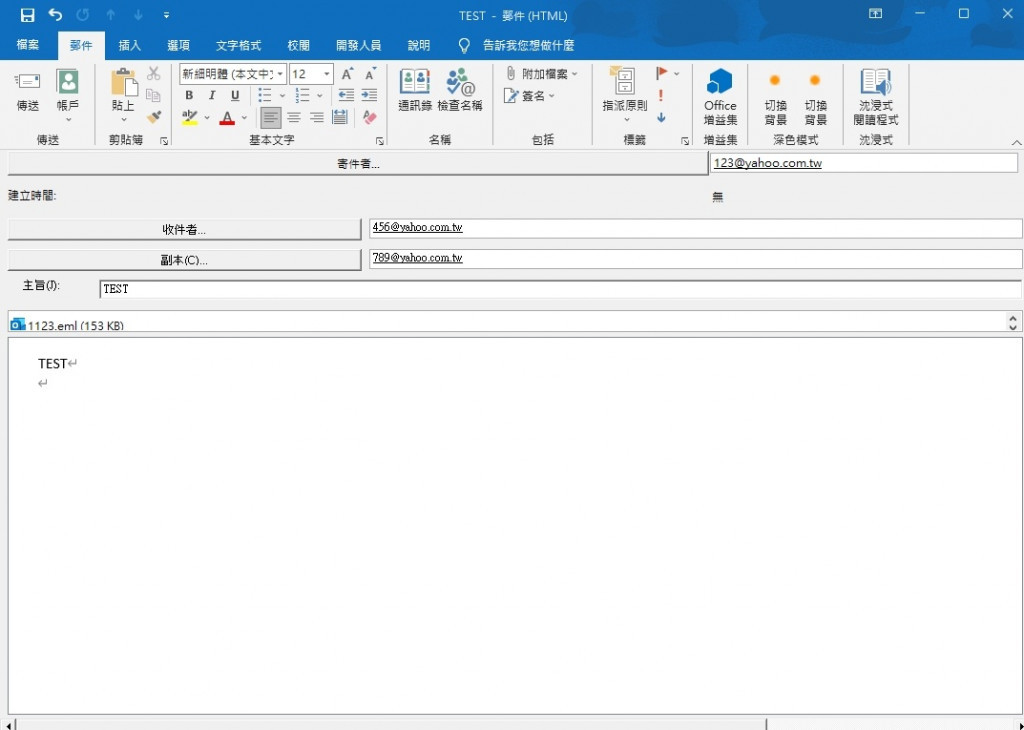Expand the Attach File (附加檔案) dropdown

coord(575,74)
